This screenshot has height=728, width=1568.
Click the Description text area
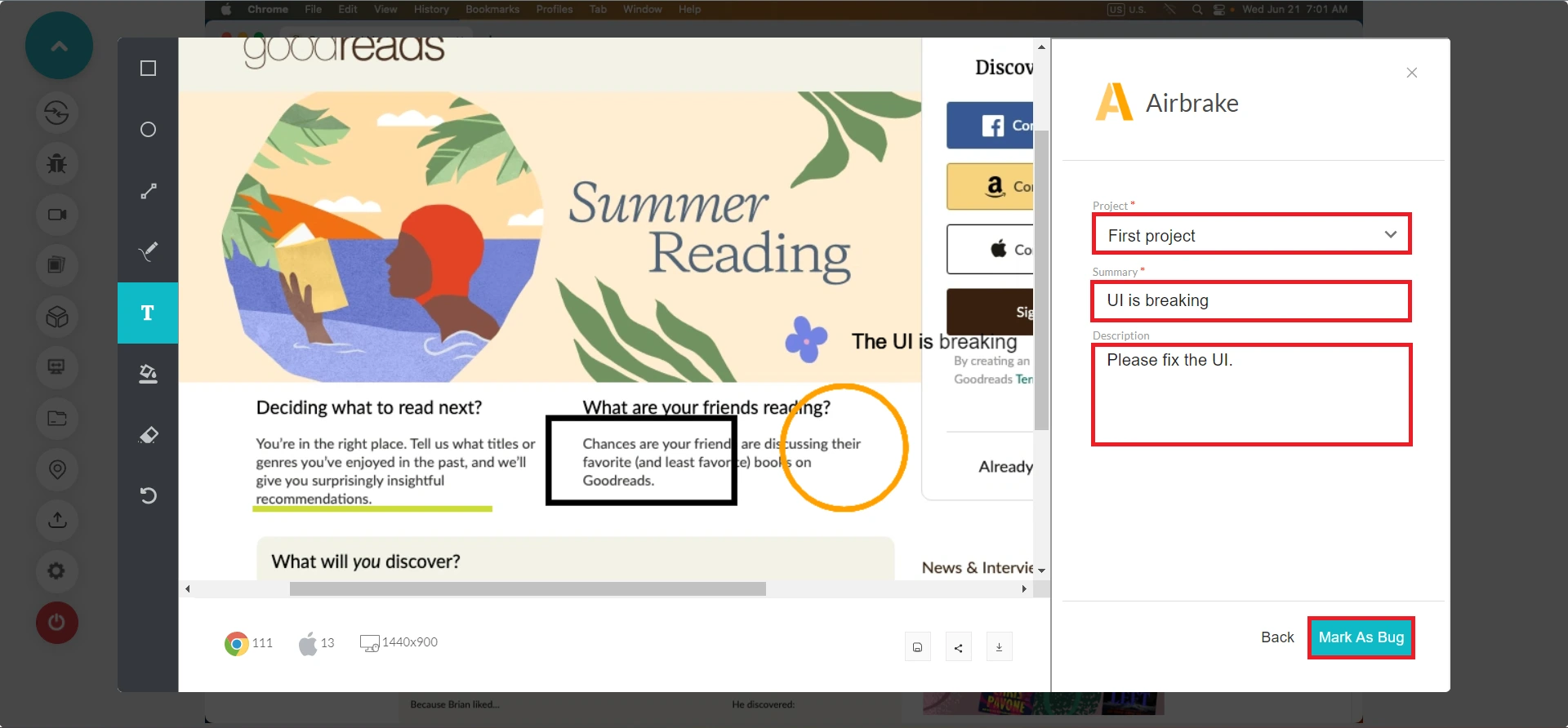click(1251, 395)
